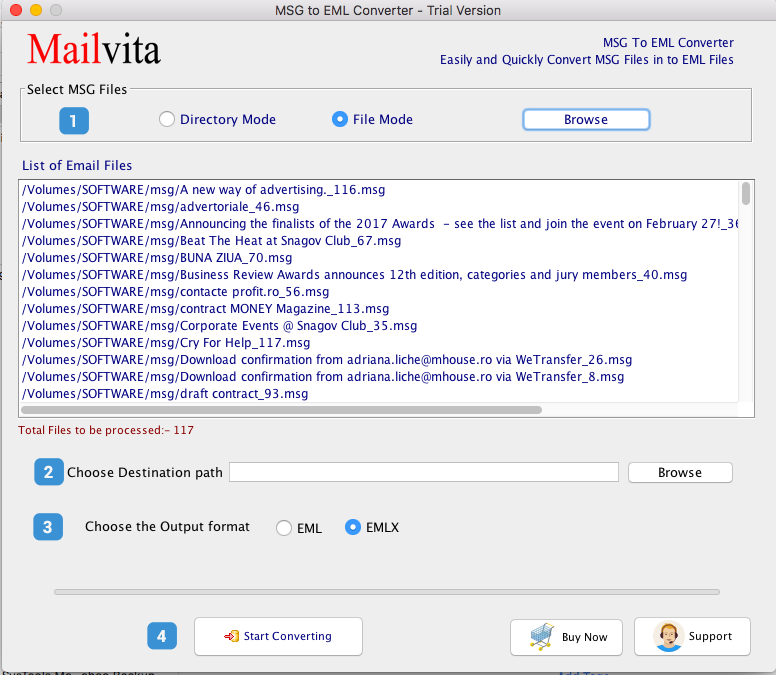Select 'Announcing the finalists of the 2017 Awards' row

coord(379,224)
